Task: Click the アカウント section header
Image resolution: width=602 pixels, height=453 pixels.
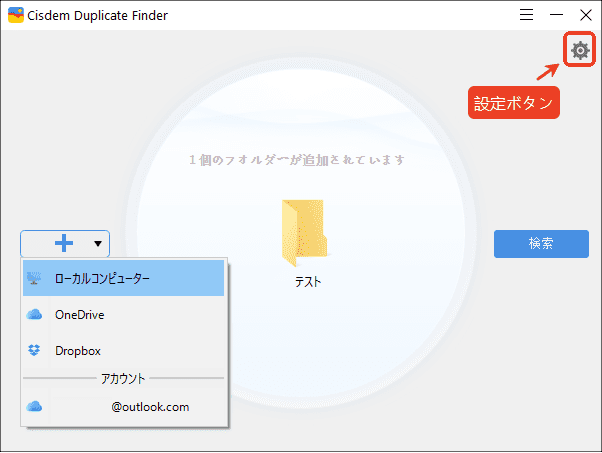Action: tap(123, 379)
